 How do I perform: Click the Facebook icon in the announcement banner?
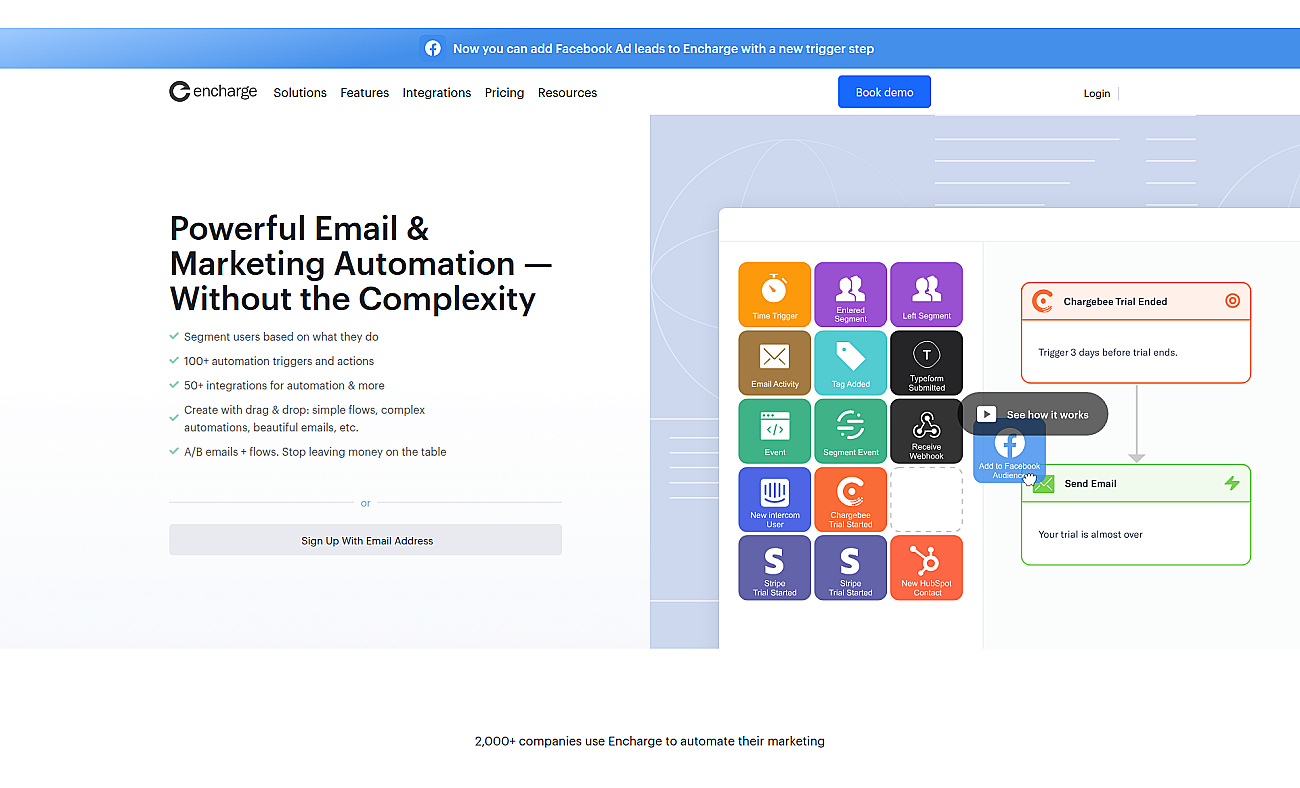(433, 48)
